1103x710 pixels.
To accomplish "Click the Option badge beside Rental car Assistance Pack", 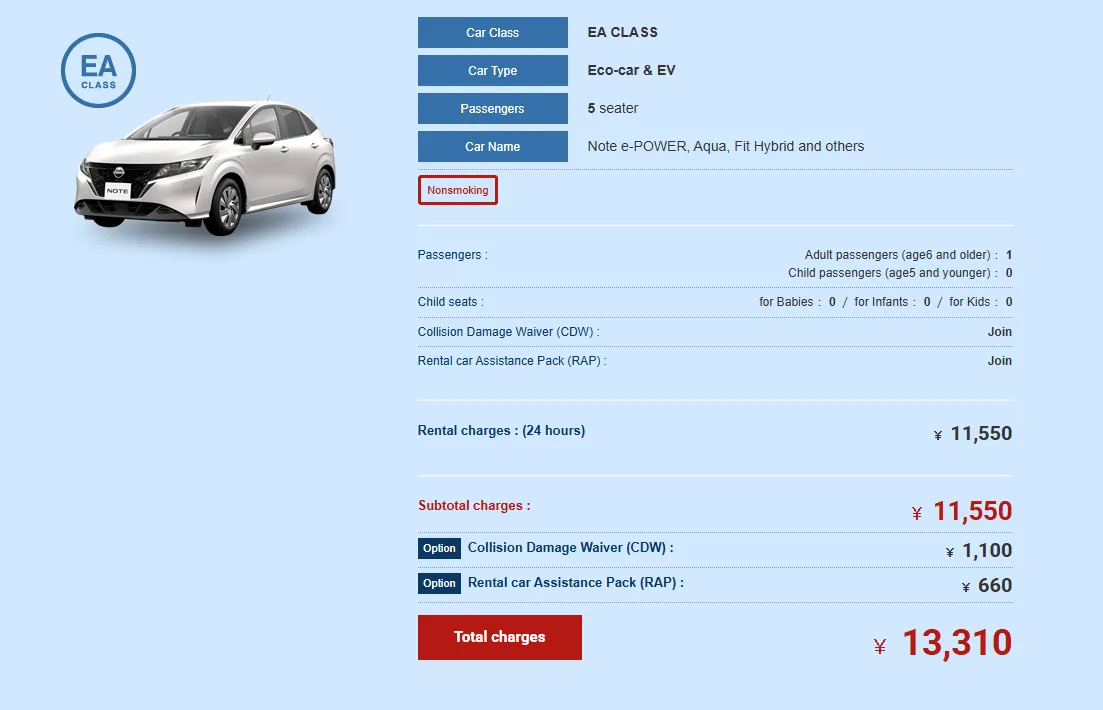I will [440, 583].
